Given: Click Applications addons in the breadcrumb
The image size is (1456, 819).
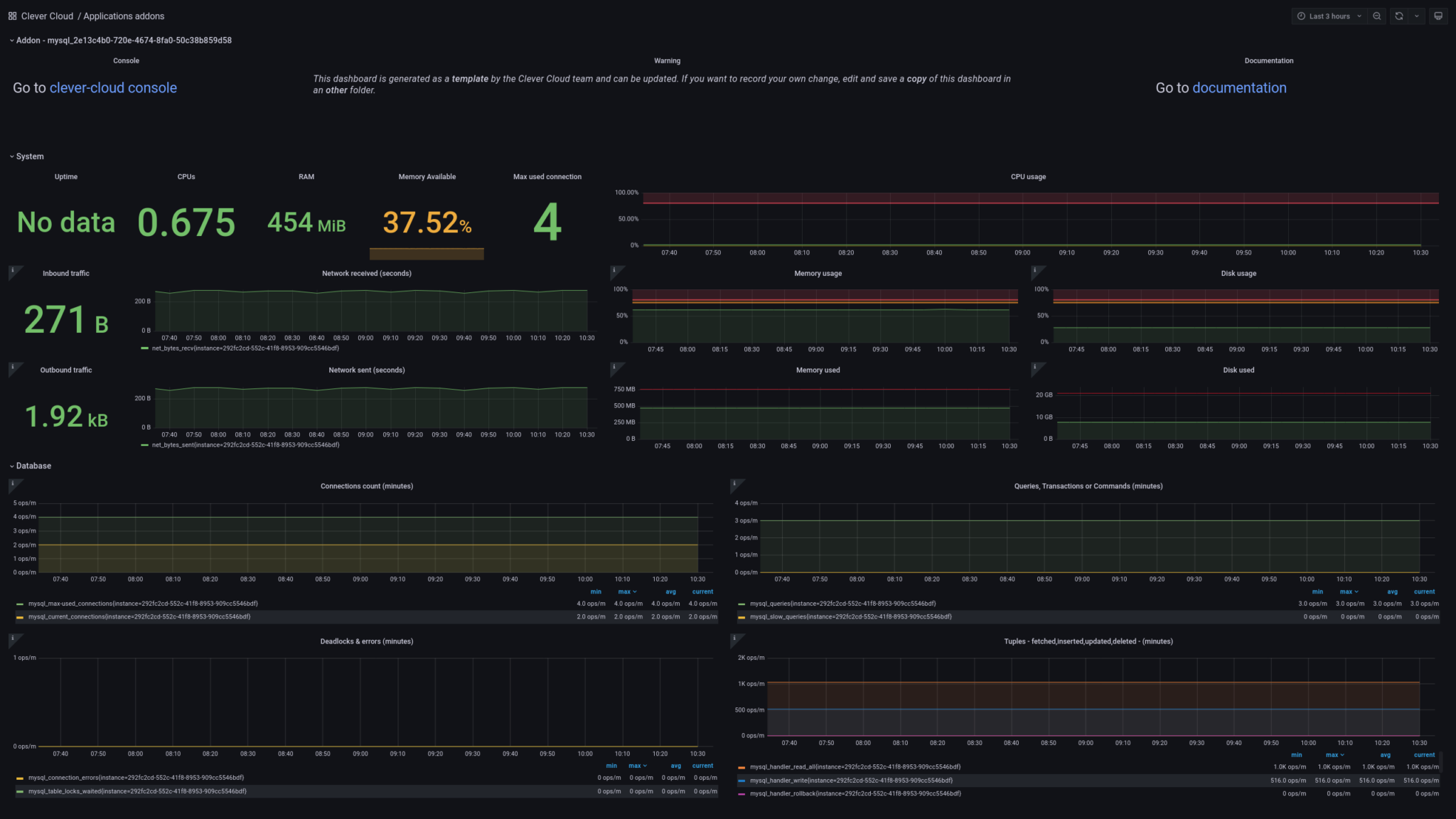Looking at the screenshot, I should coord(123,16).
